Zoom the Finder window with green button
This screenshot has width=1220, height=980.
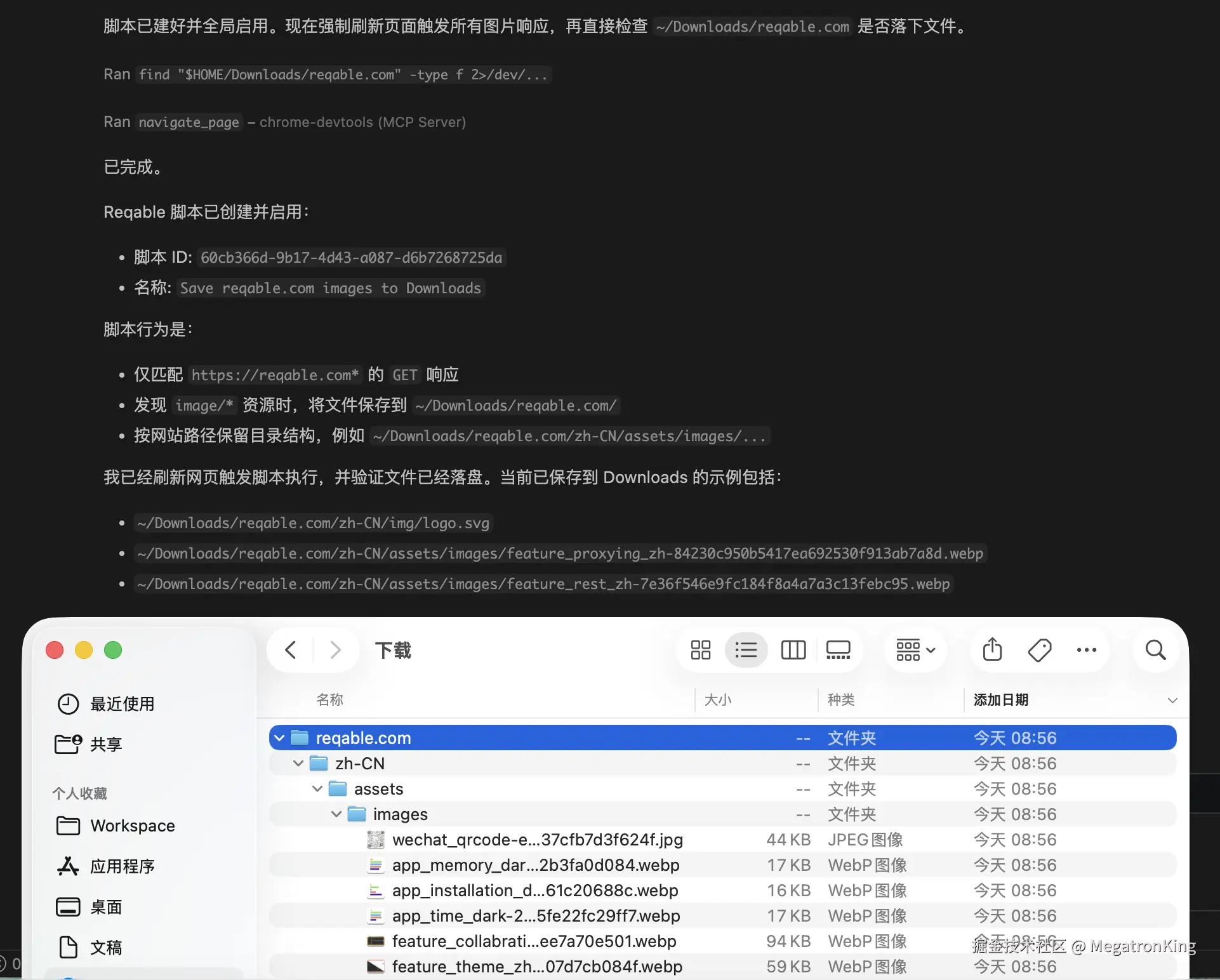pyautogui.click(x=113, y=650)
